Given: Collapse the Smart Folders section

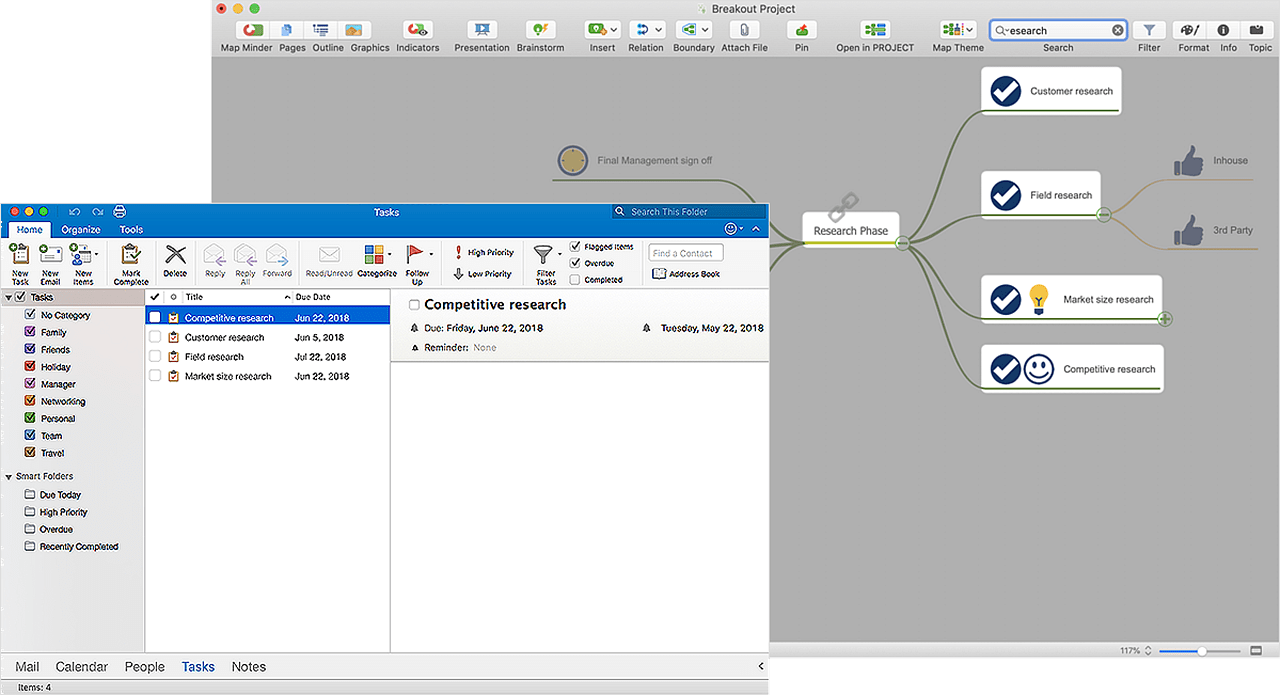Looking at the screenshot, I should (x=9, y=476).
